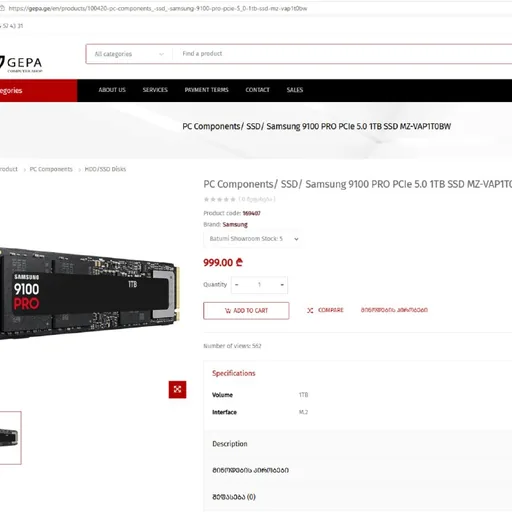
Task: Open the Sales menu item
Action: pos(295,90)
